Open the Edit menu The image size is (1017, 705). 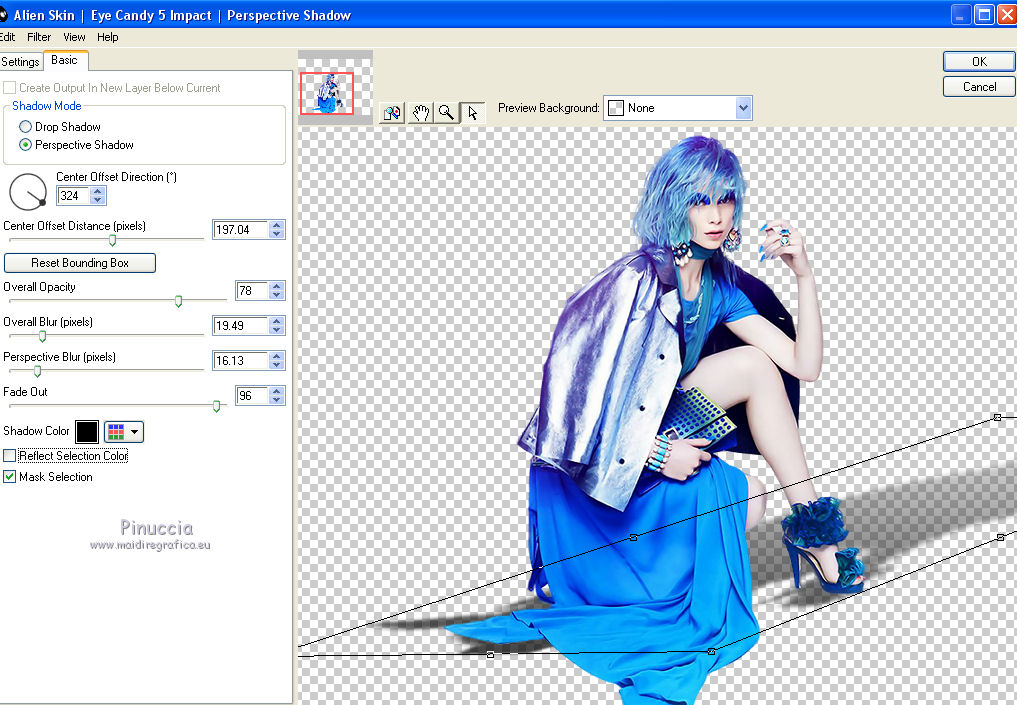pyautogui.click(x=7, y=37)
